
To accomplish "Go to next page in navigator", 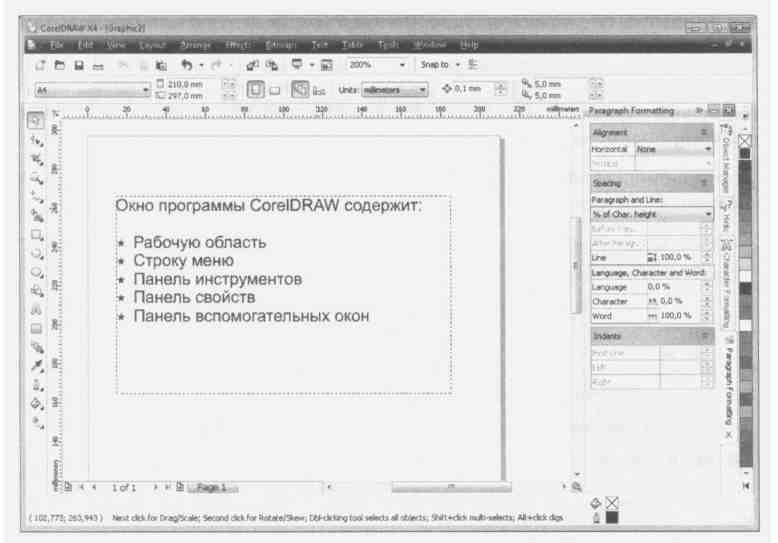I will [155, 487].
